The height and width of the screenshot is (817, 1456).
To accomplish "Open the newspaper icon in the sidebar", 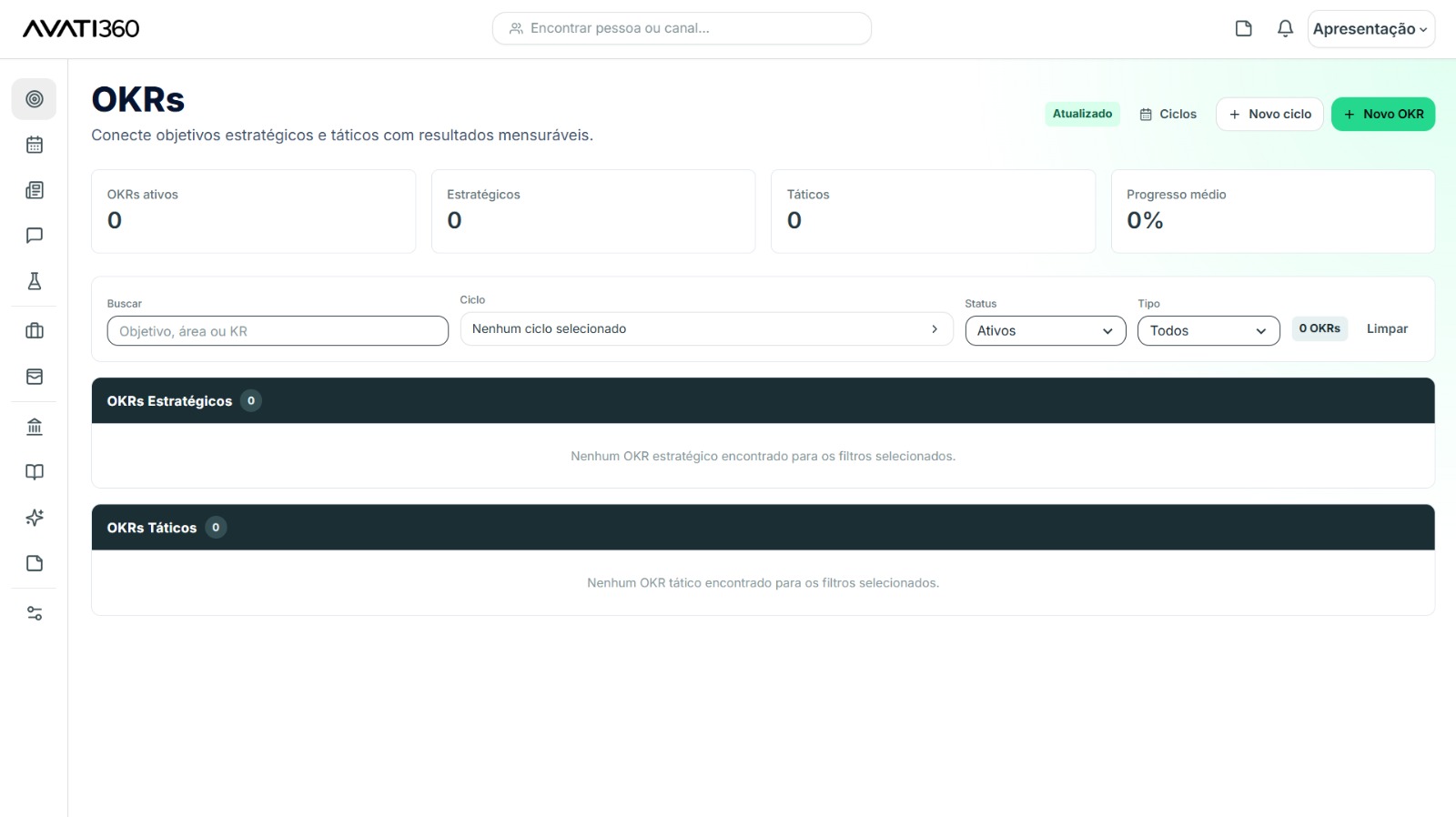I will [x=35, y=190].
